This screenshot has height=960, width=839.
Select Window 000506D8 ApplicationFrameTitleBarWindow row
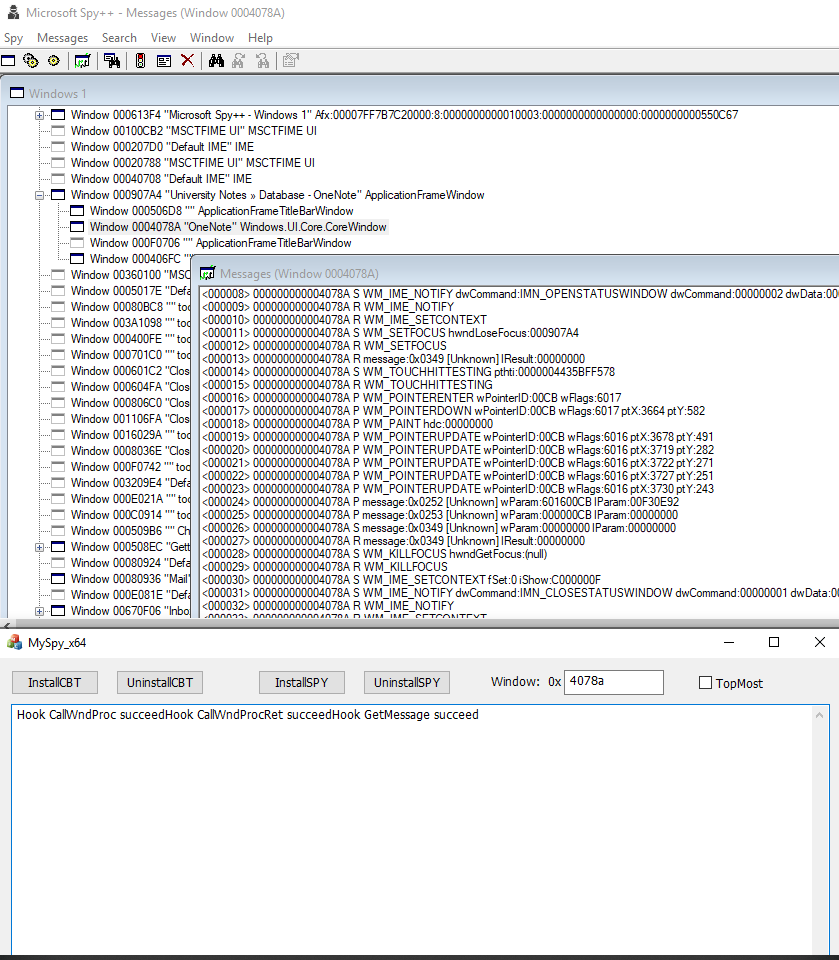221,211
